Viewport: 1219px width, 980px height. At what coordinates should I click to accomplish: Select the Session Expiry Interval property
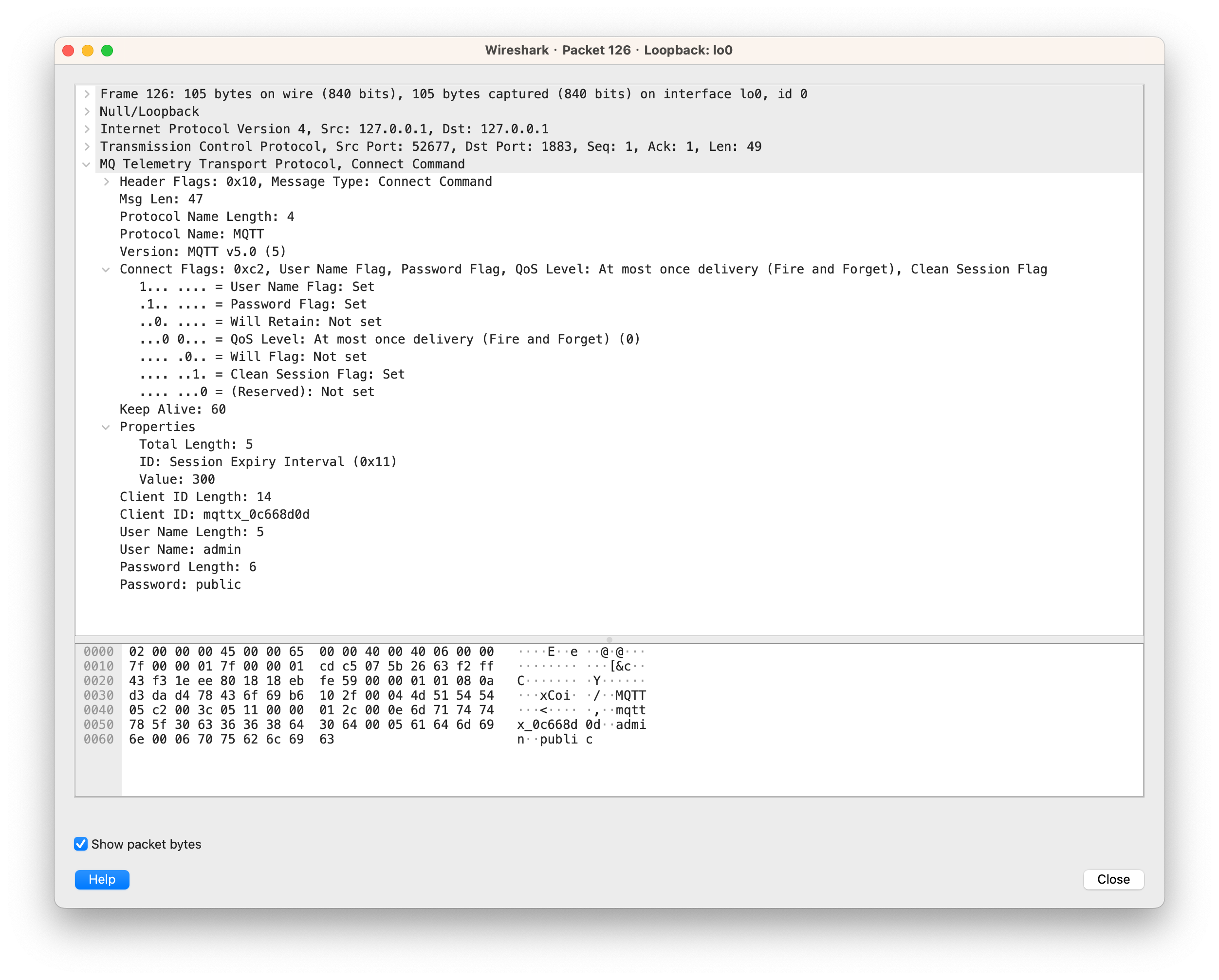267,462
